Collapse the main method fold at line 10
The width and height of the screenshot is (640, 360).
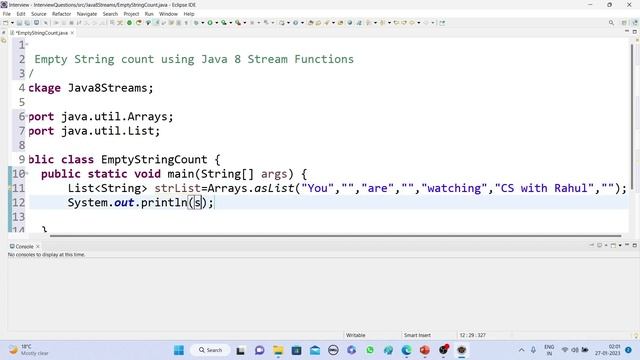pos(27,173)
